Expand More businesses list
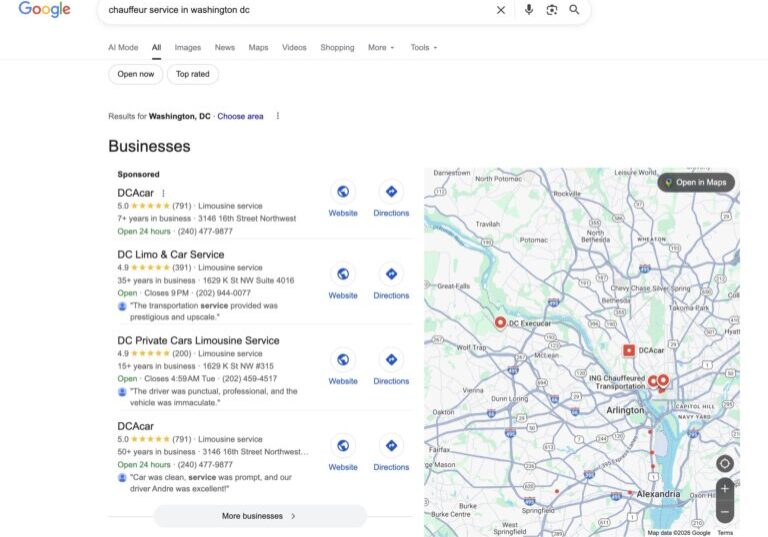 260,516
